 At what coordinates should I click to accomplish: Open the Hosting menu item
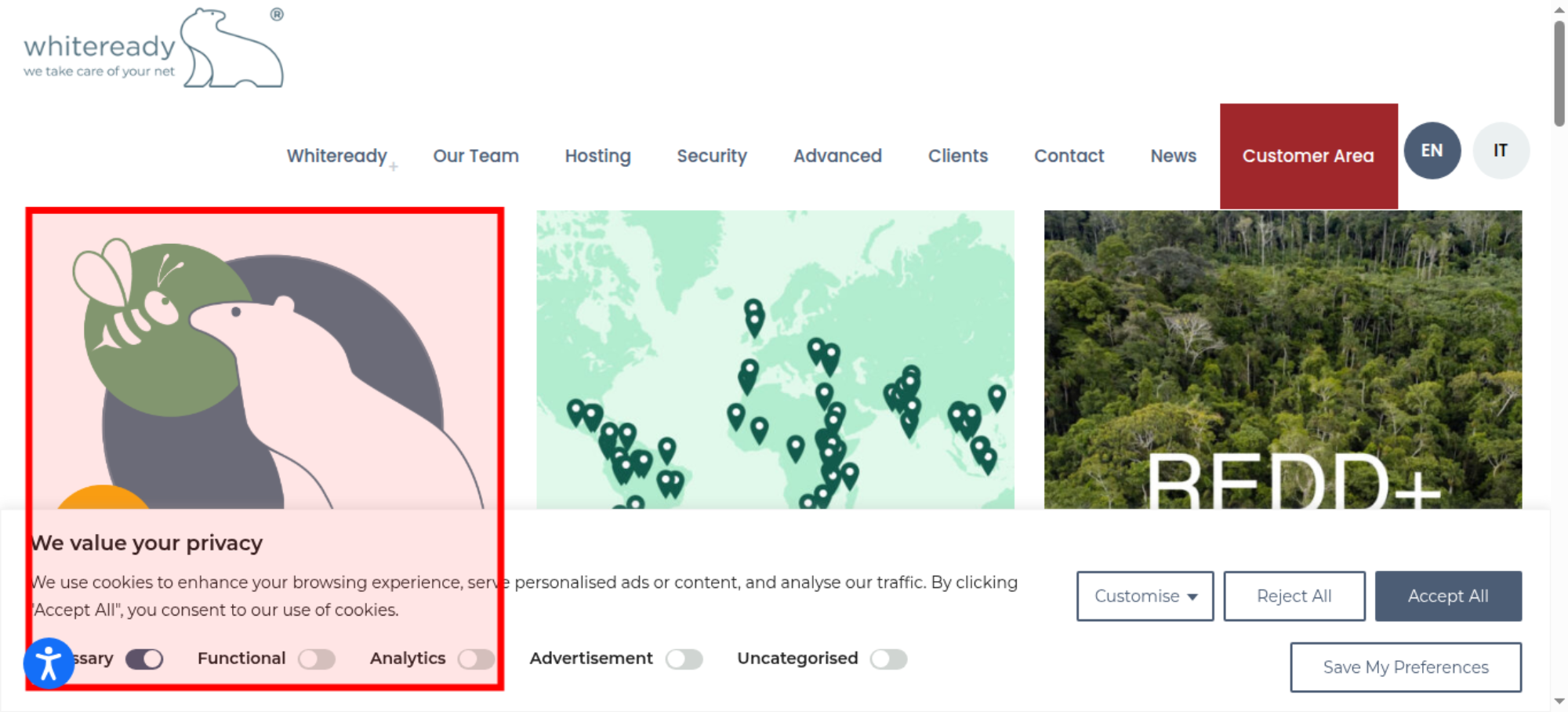tap(598, 156)
